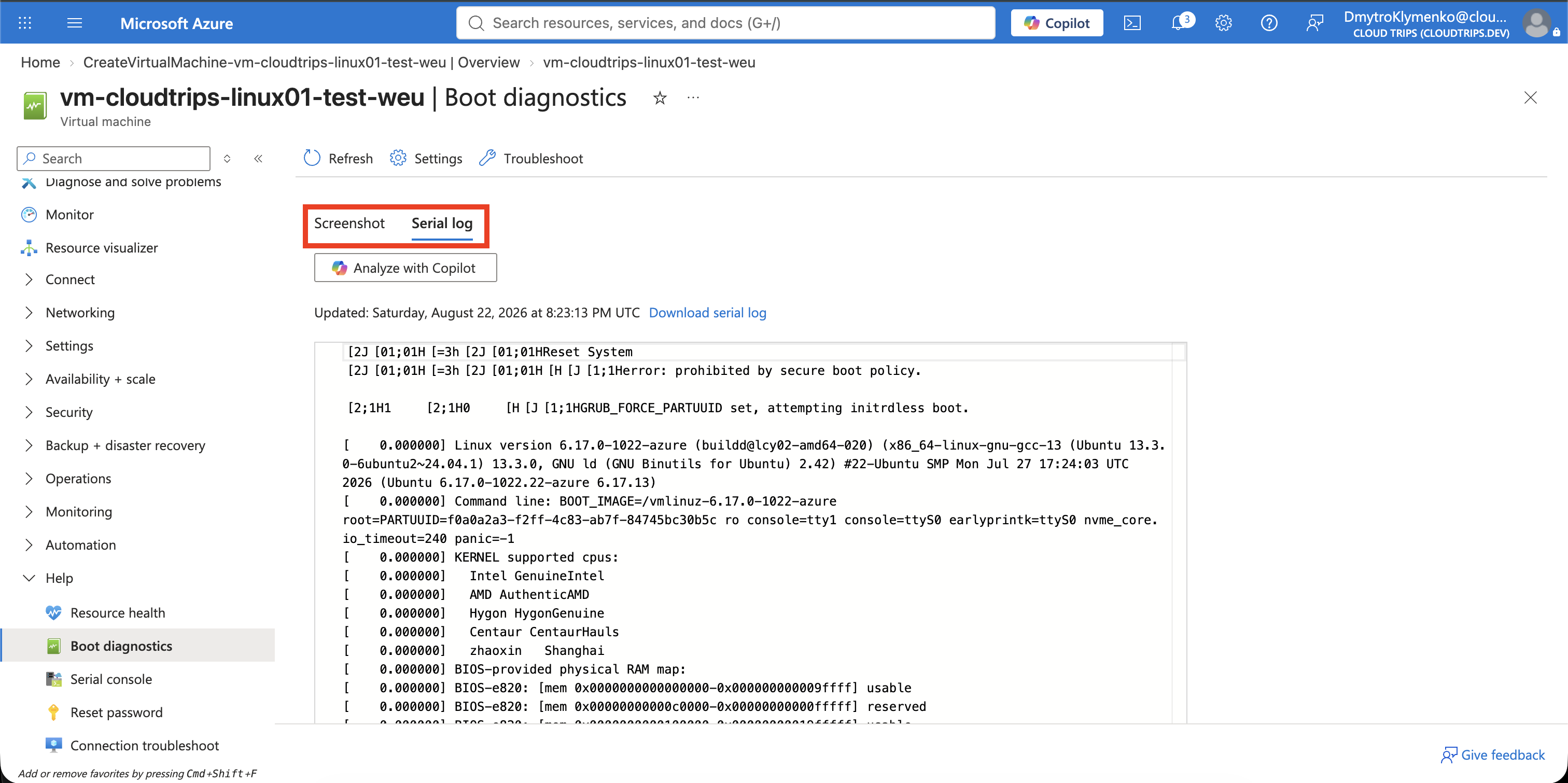Open vm-cloudtrips-linux01-test-weu breadcrumb

coord(649,62)
